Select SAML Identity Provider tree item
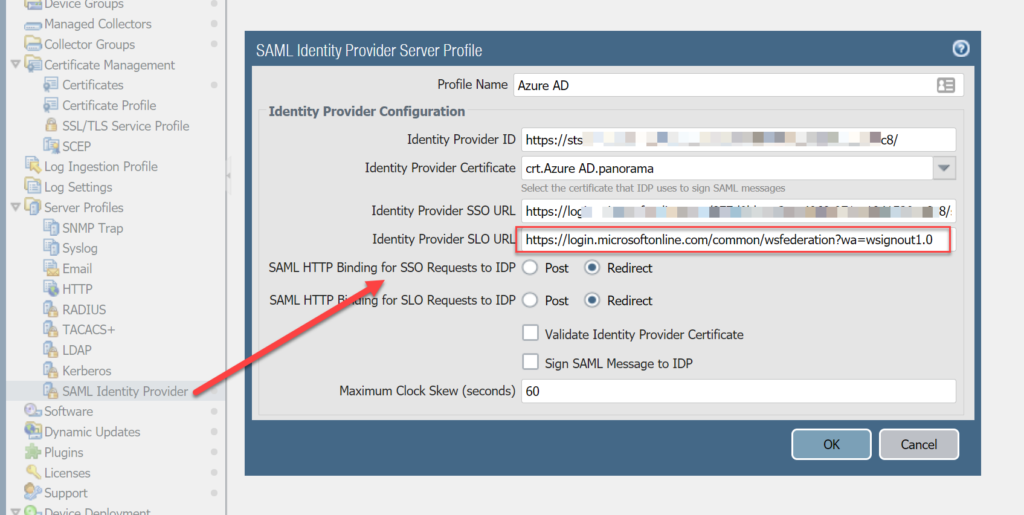Image resolution: width=1024 pixels, height=515 pixels. (x=125, y=391)
